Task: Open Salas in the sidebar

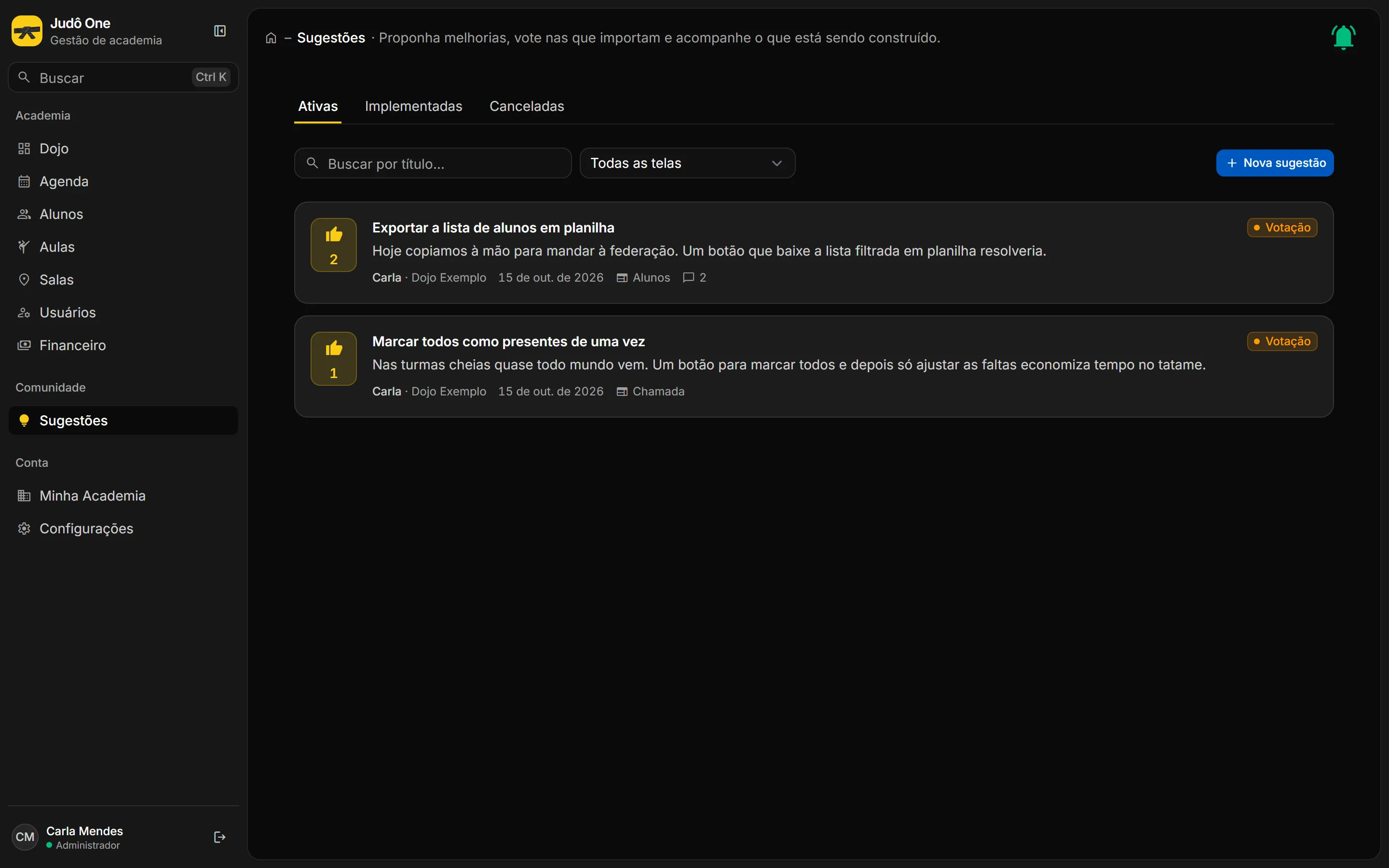Action: click(123, 280)
